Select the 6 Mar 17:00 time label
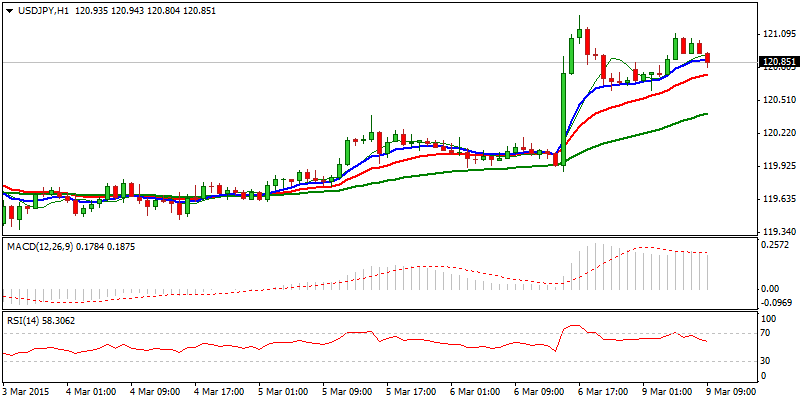800x400 pixels. (600, 391)
